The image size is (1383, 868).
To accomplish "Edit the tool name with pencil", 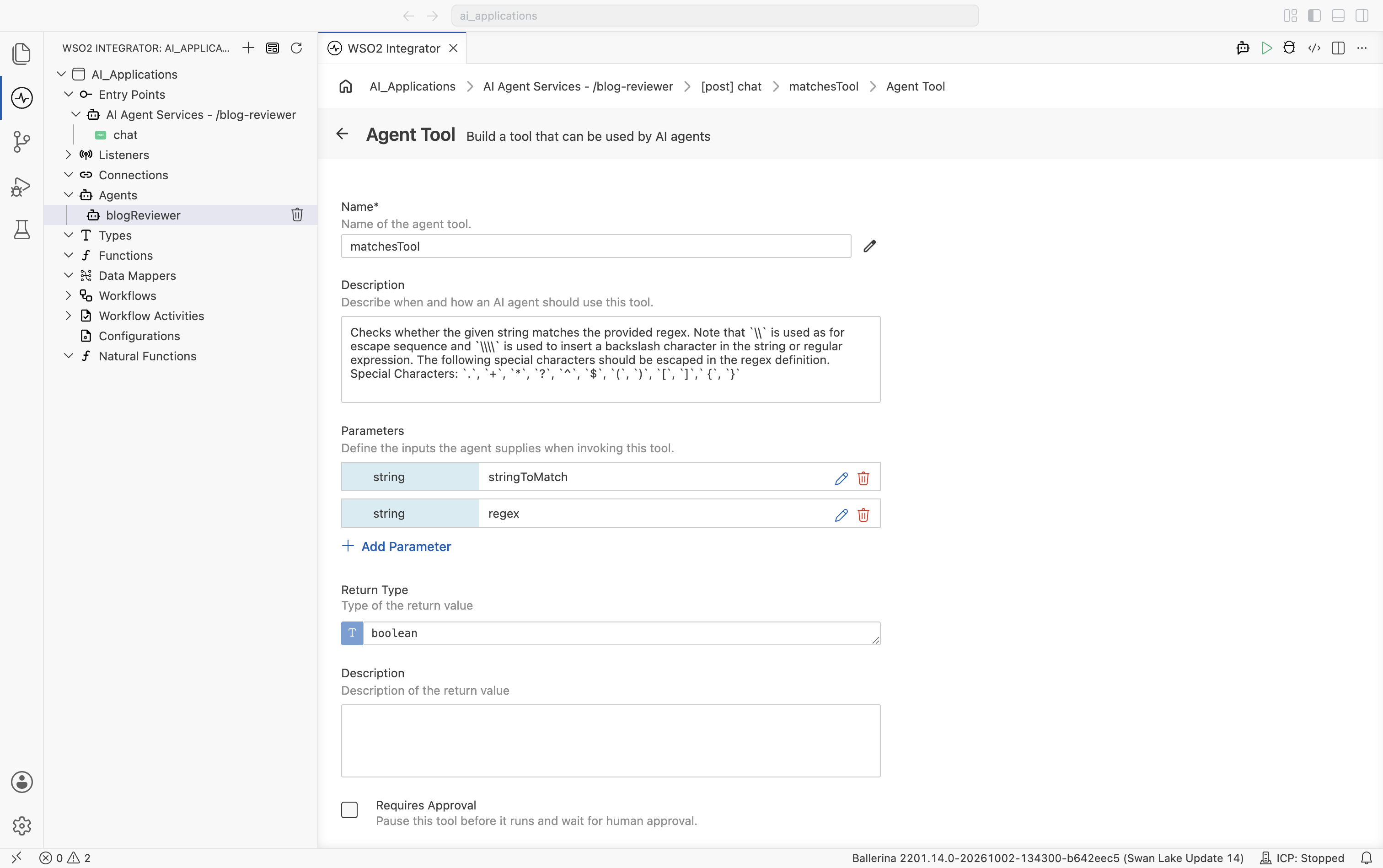I will 870,246.
